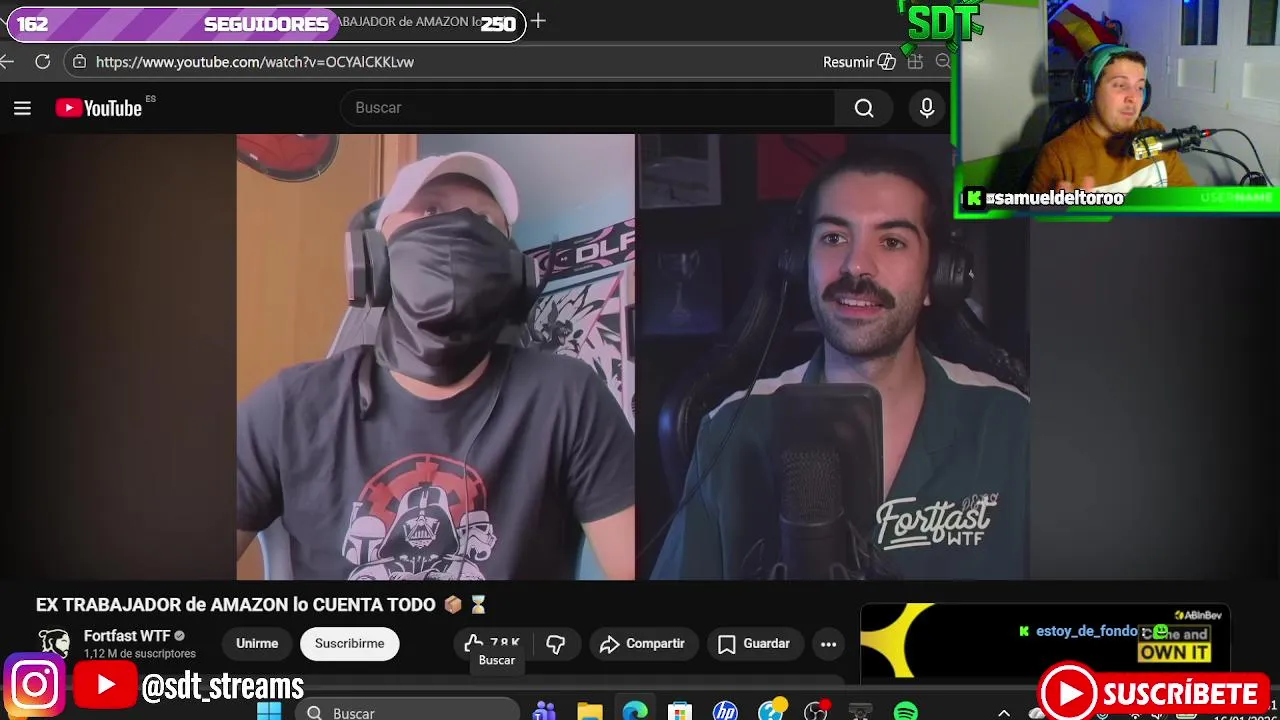Click Suscribirme to subscribe

point(349,644)
